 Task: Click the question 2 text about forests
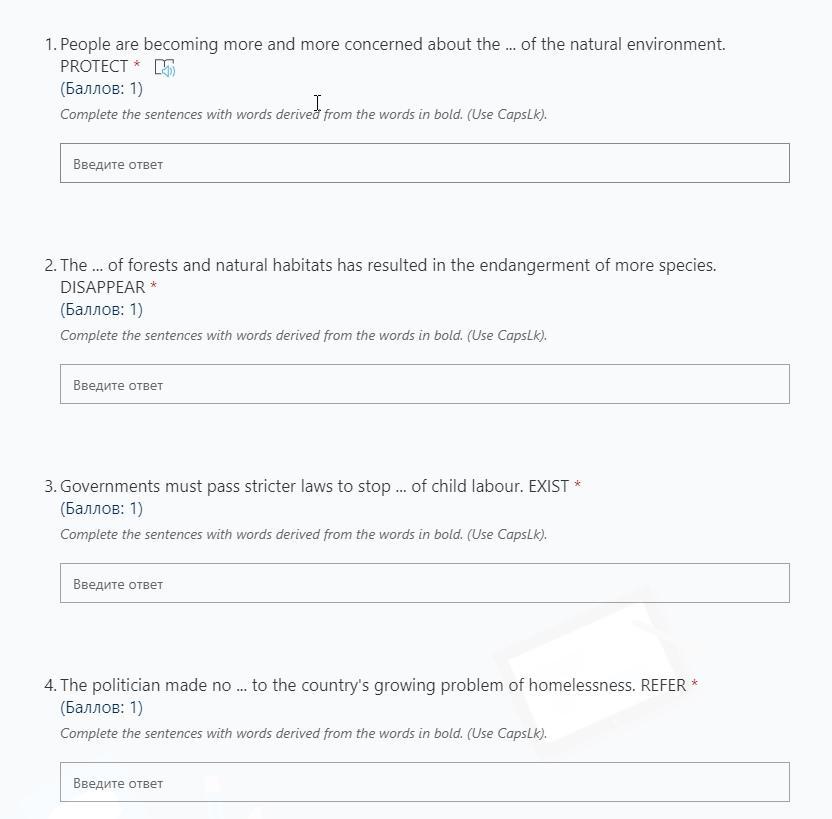(x=388, y=265)
